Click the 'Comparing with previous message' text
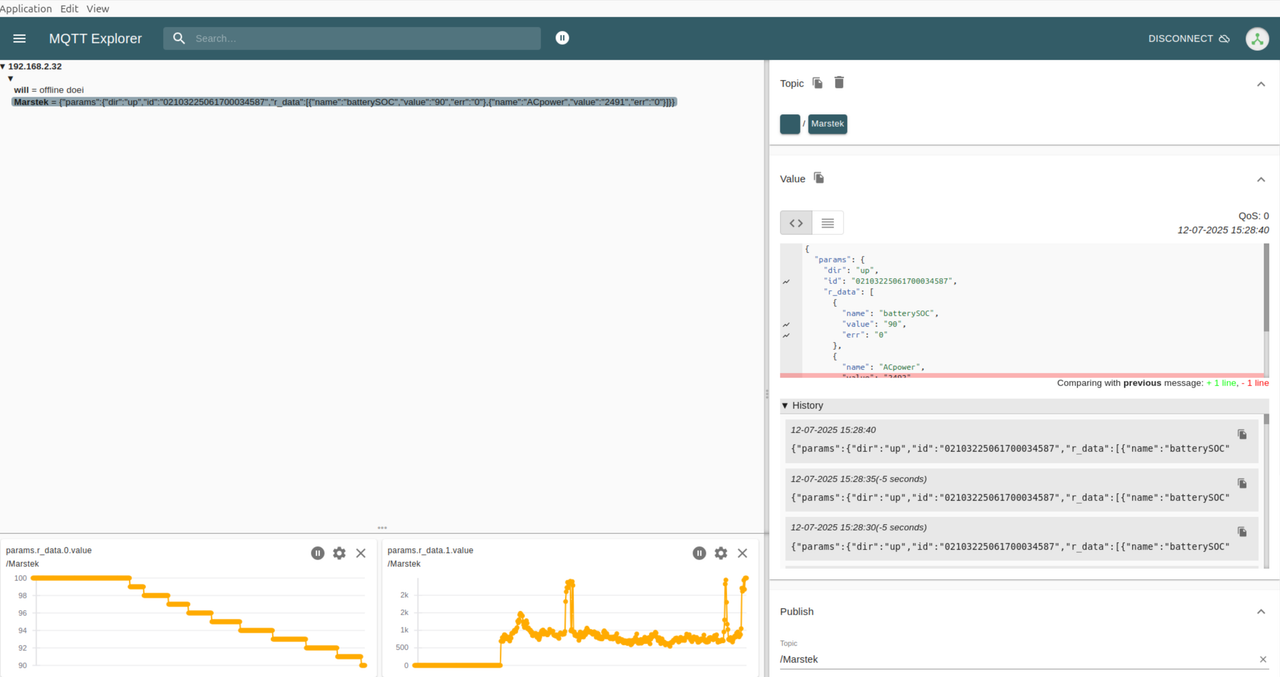Screen dimensions: 1280x677 tap(1130, 383)
